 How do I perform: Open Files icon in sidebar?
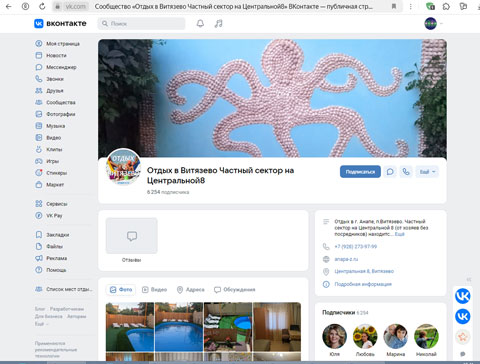tap(39, 246)
